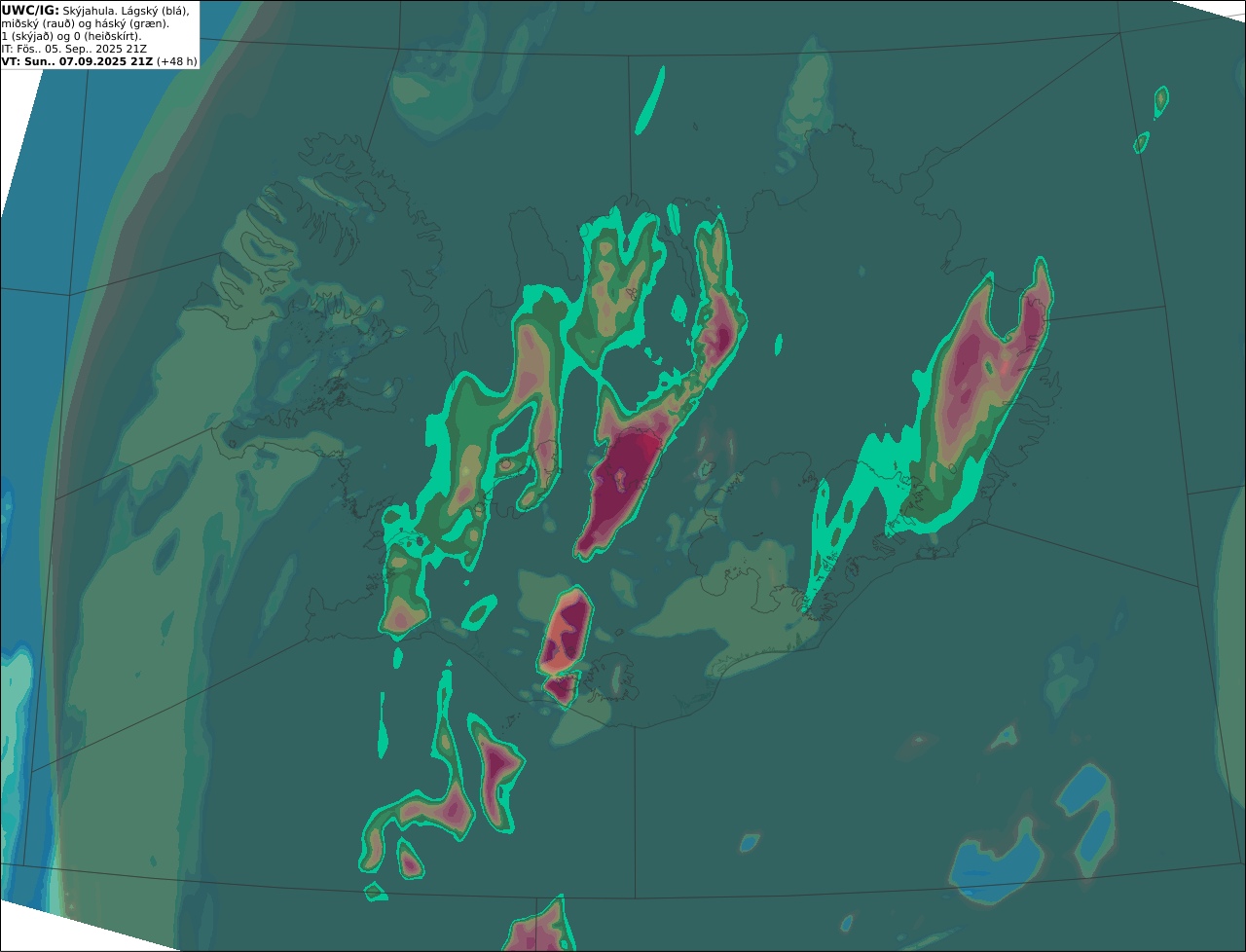Click the "0 (heiðskírt)" legend text

pyautogui.click(x=107, y=37)
